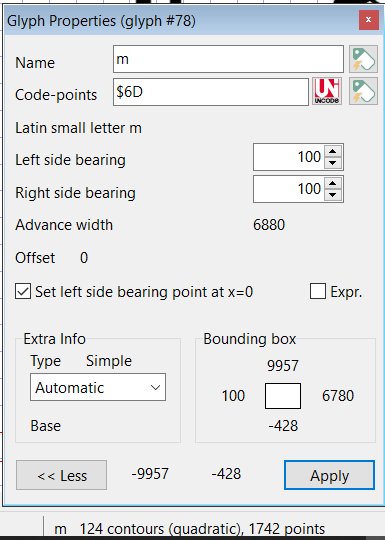Collapse dialog with the << Less button
The height and width of the screenshot is (540, 385).
[x=62, y=475]
